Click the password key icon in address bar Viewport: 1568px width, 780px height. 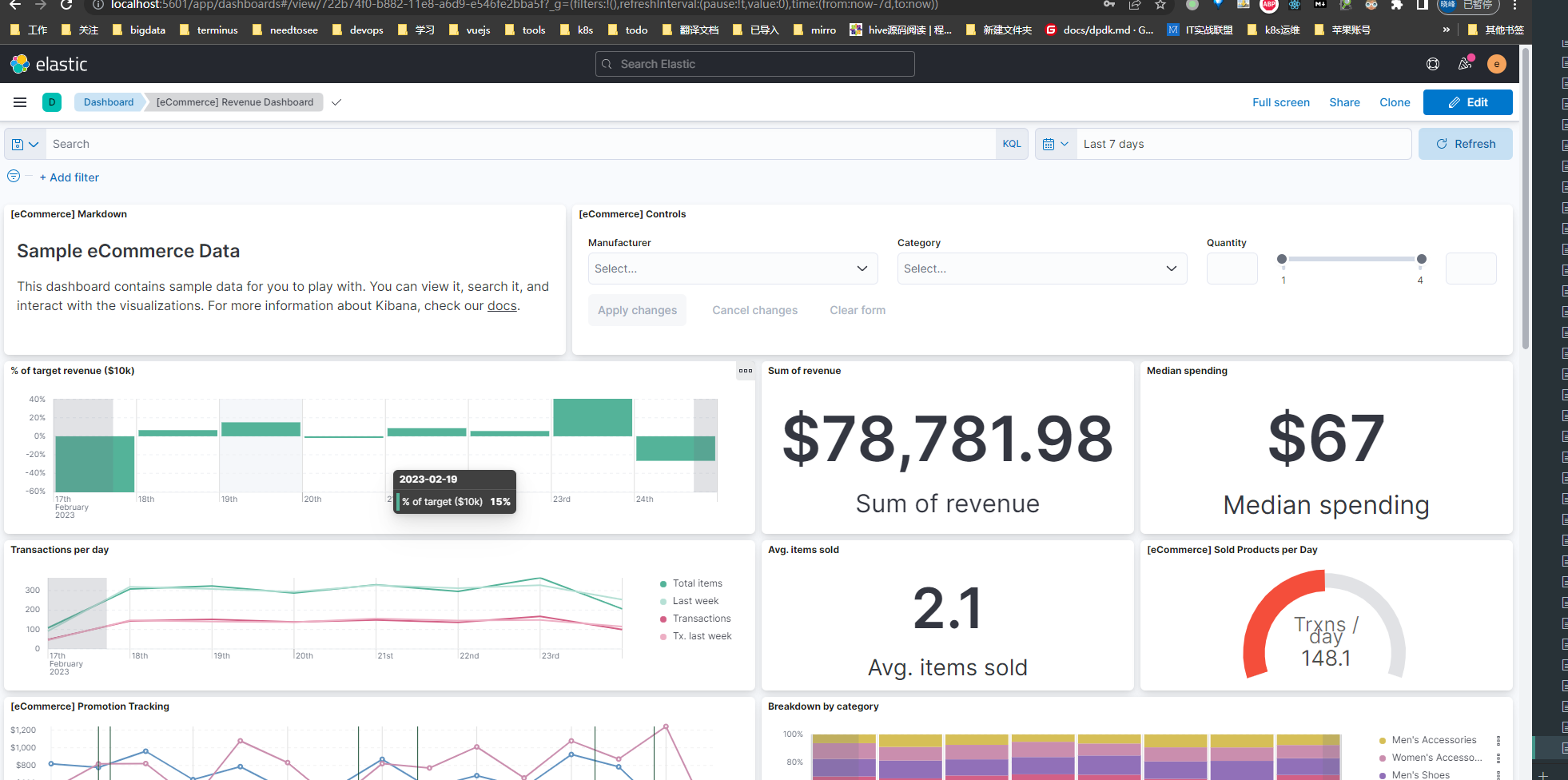pos(1109,5)
